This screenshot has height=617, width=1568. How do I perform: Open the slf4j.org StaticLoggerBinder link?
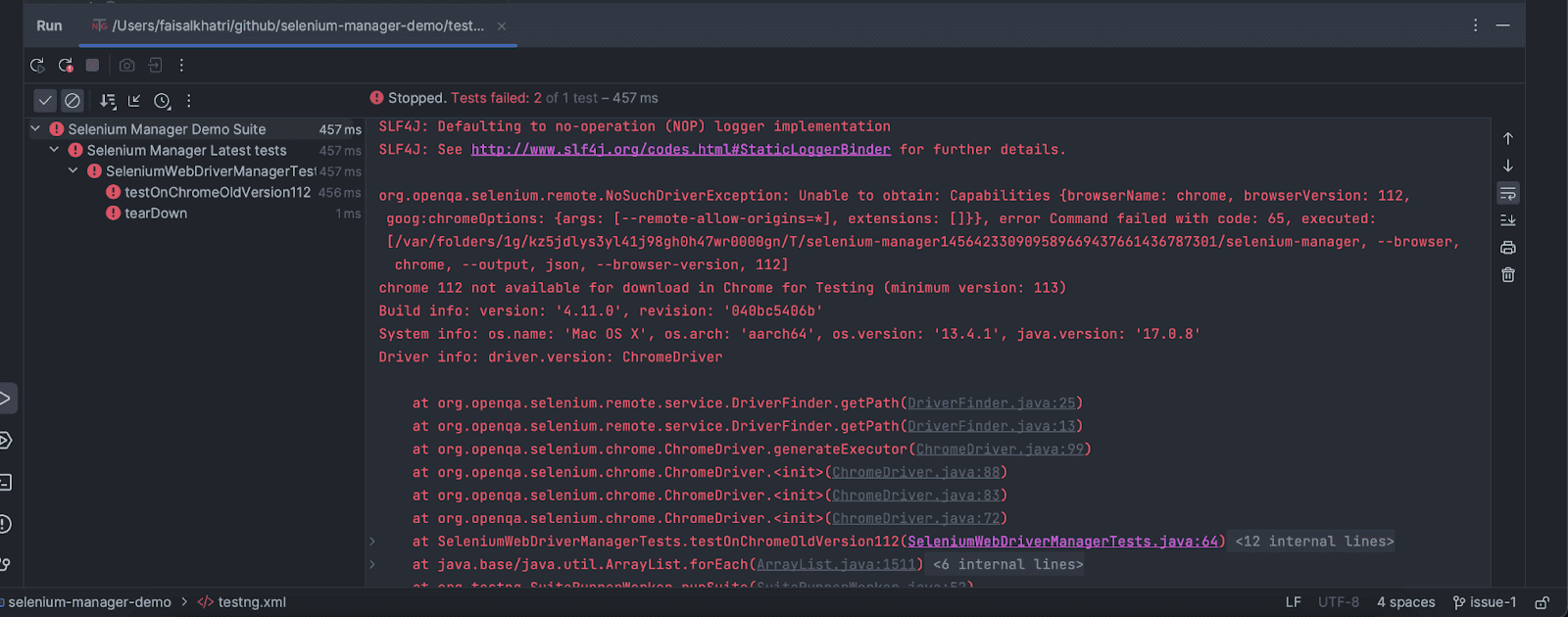tap(681, 150)
